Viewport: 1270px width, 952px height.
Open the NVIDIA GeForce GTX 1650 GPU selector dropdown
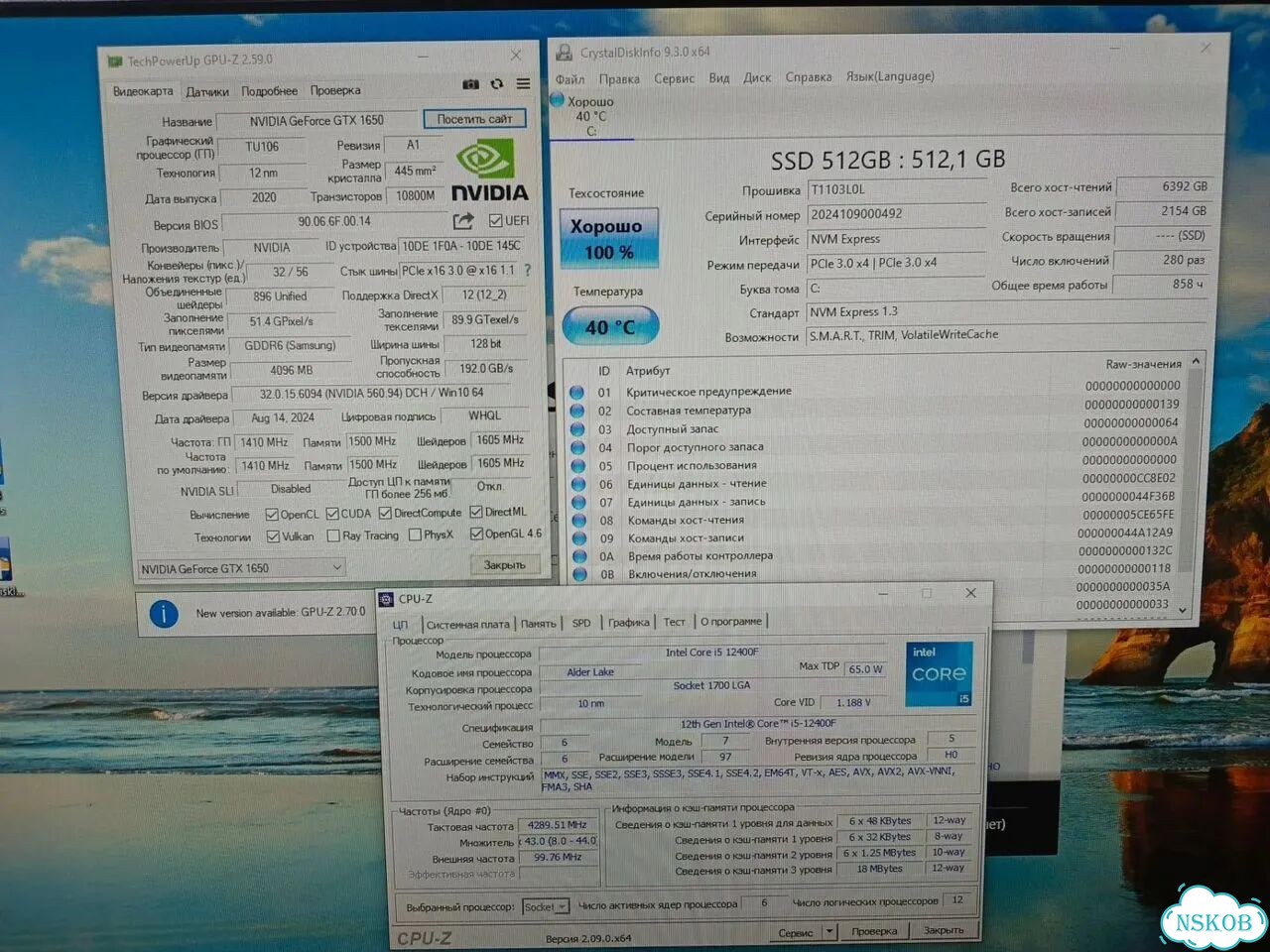point(241,568)
